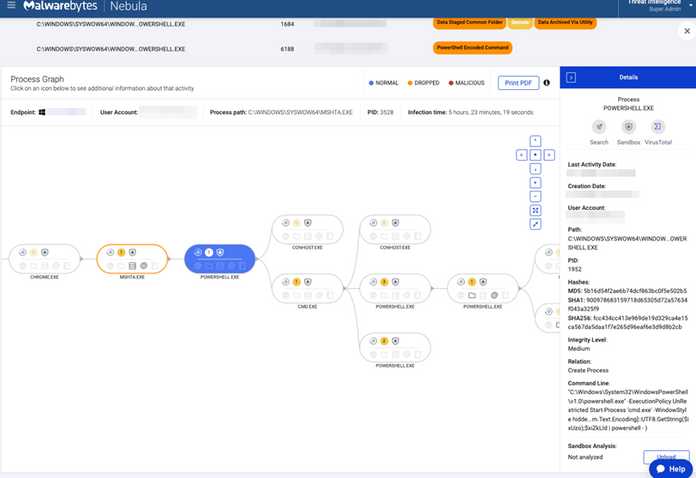Open the hamburger navigation menu
The height and width of the screenshot is (478, 696).
coord(11,5)
